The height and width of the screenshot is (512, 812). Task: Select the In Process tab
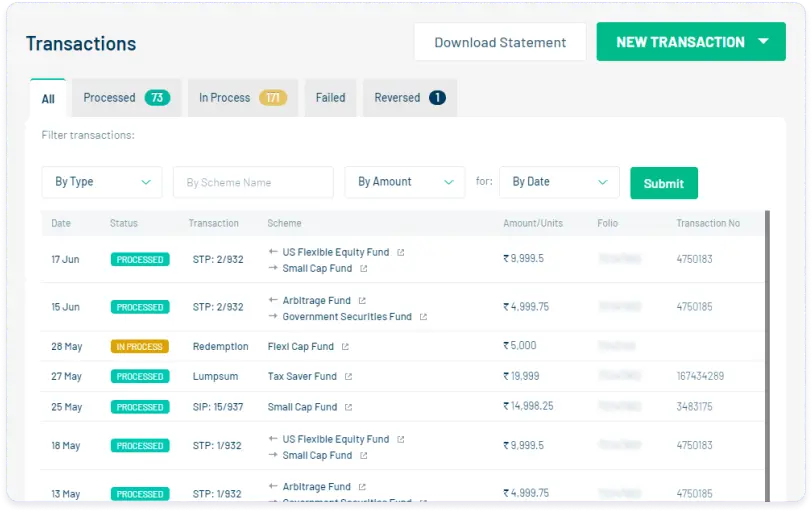(x=242, y=98)
